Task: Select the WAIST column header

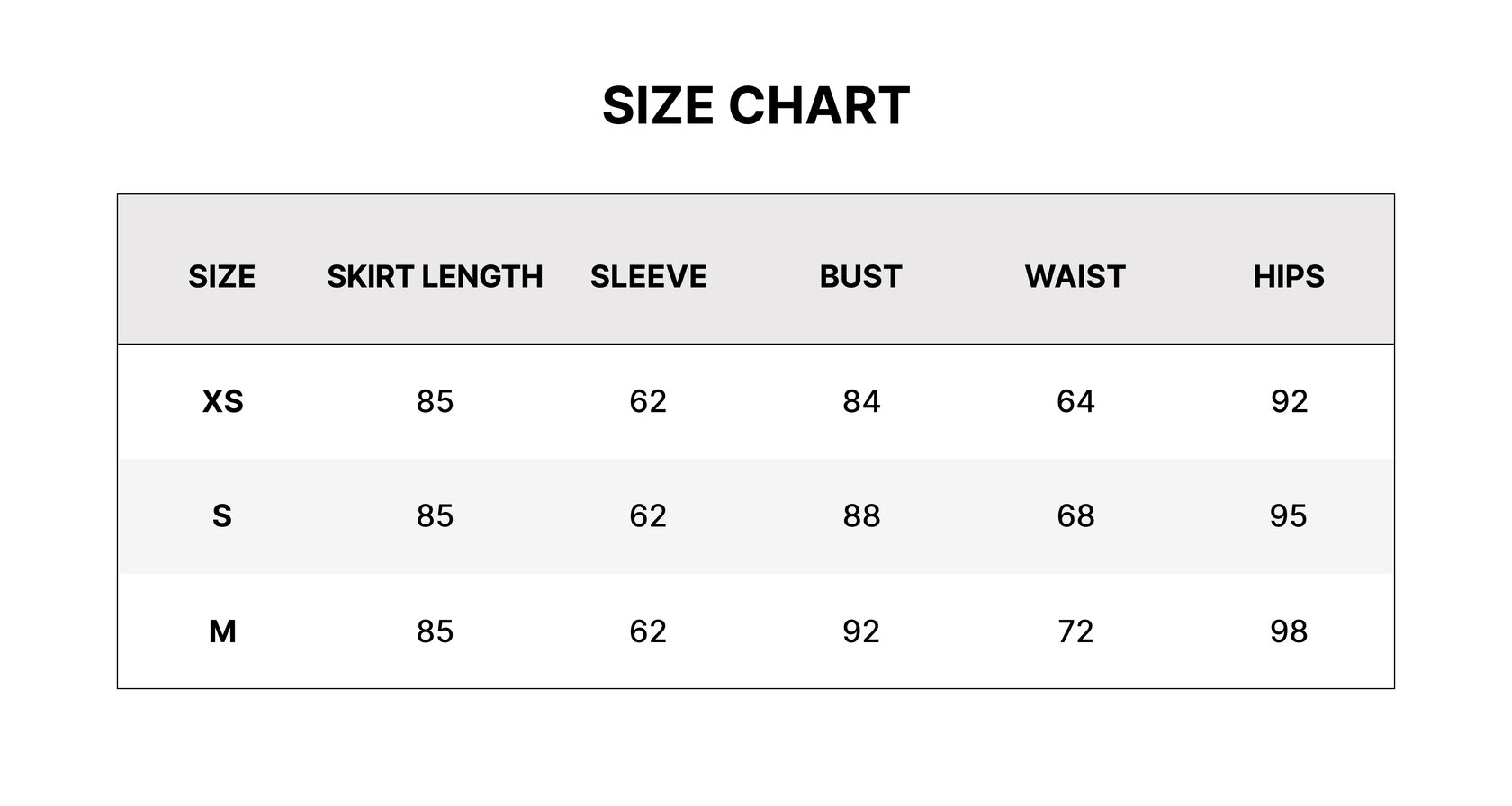Action: pos(1075,276)
